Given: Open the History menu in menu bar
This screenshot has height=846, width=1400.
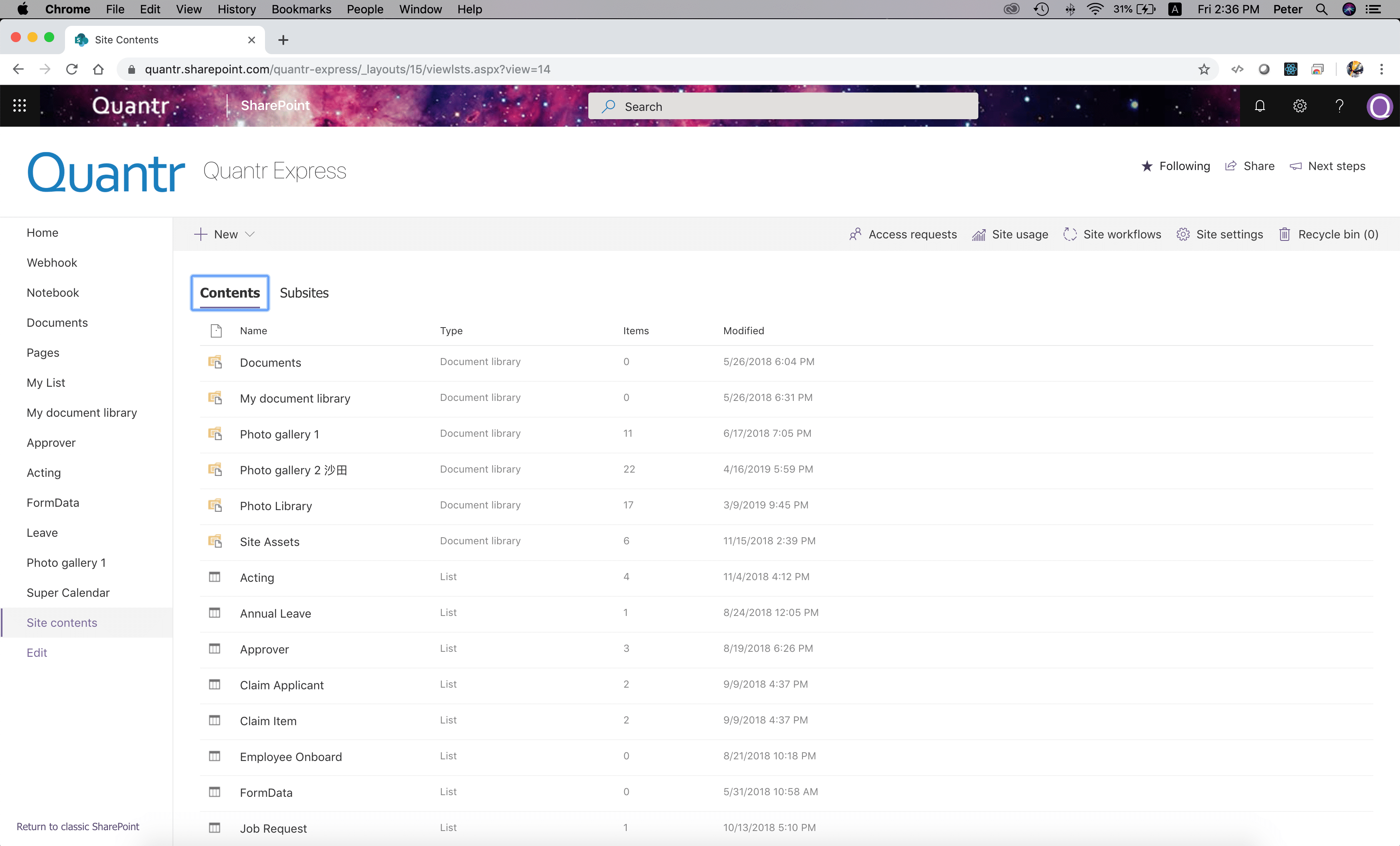Looking at the screenshot, I should click(236, 9).
